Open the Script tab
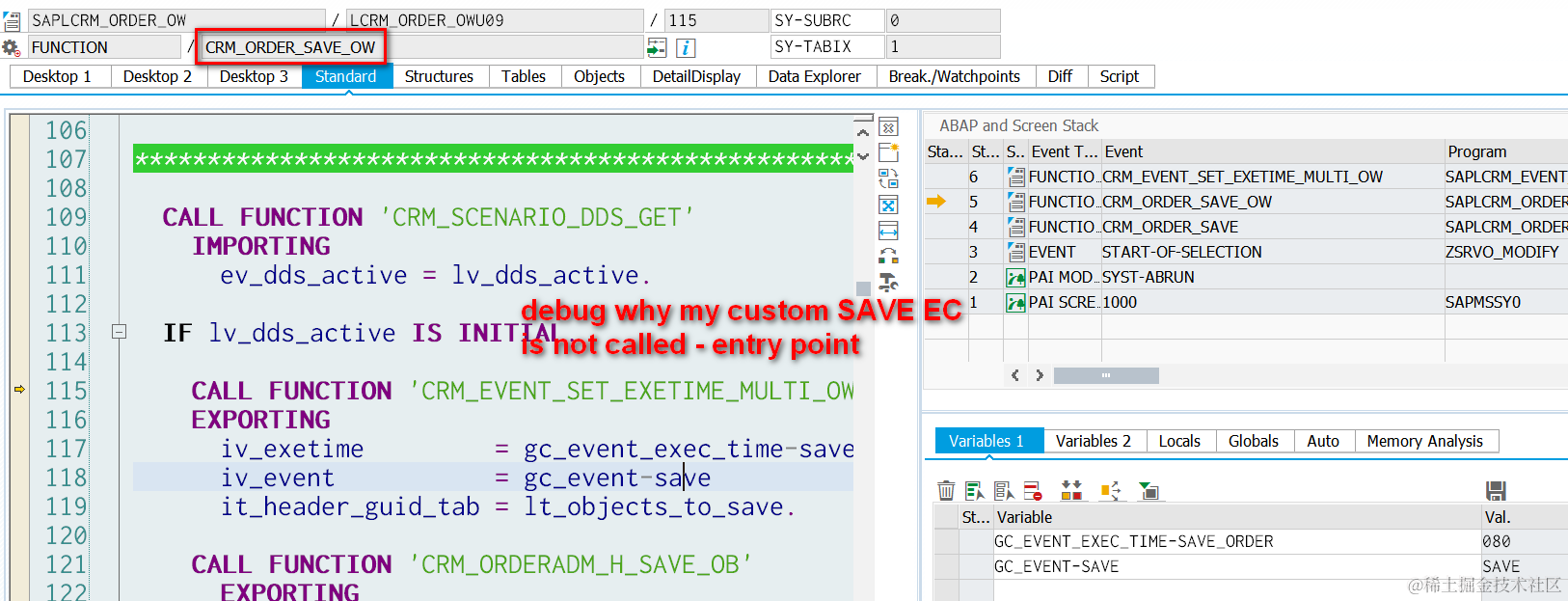 tap(1120, 76)
